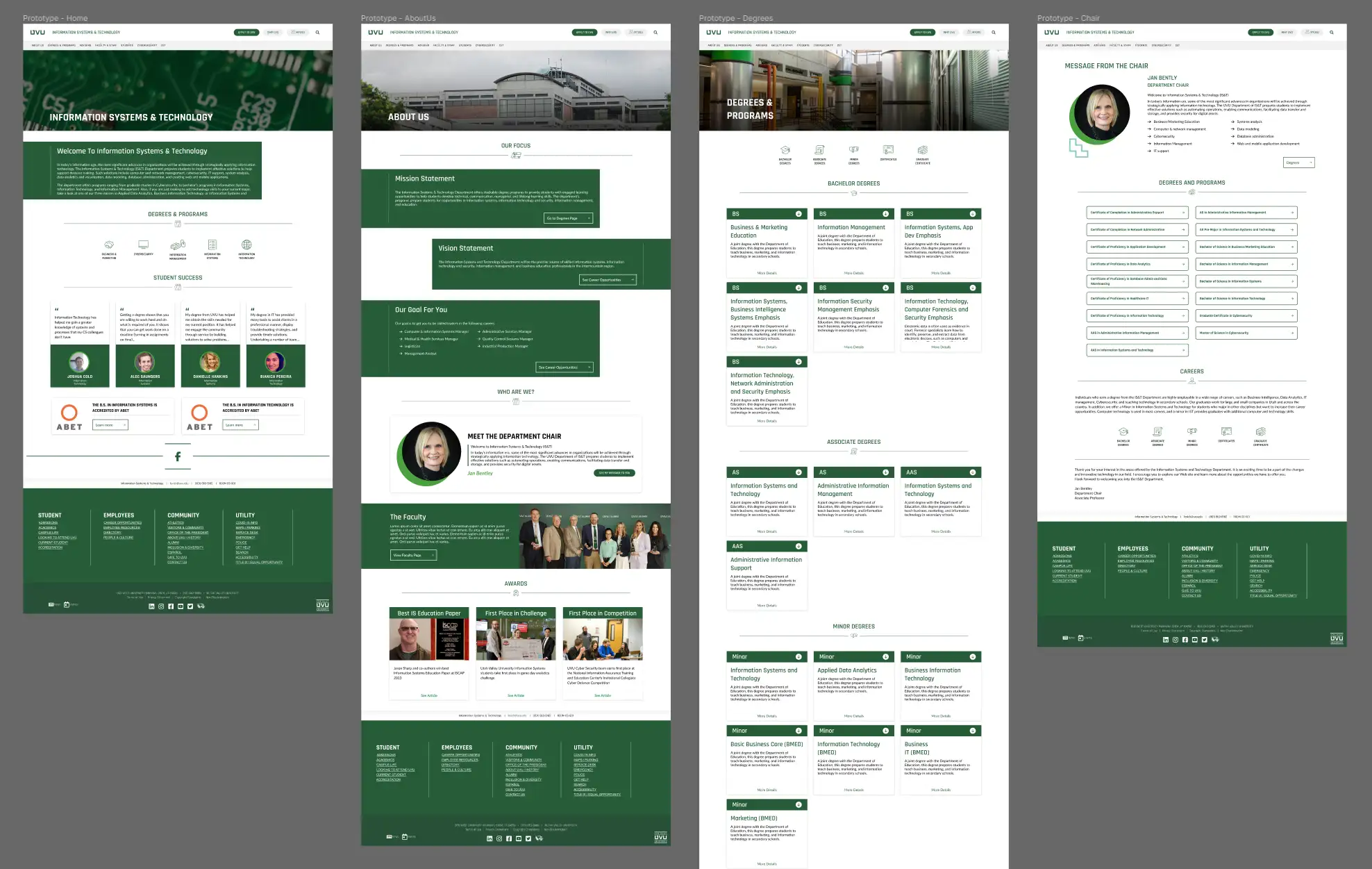Viewport: 1372px width, 869px height.
Task: Expand the AAS Administrative Information Support card
Action: [x=798, y=546]
